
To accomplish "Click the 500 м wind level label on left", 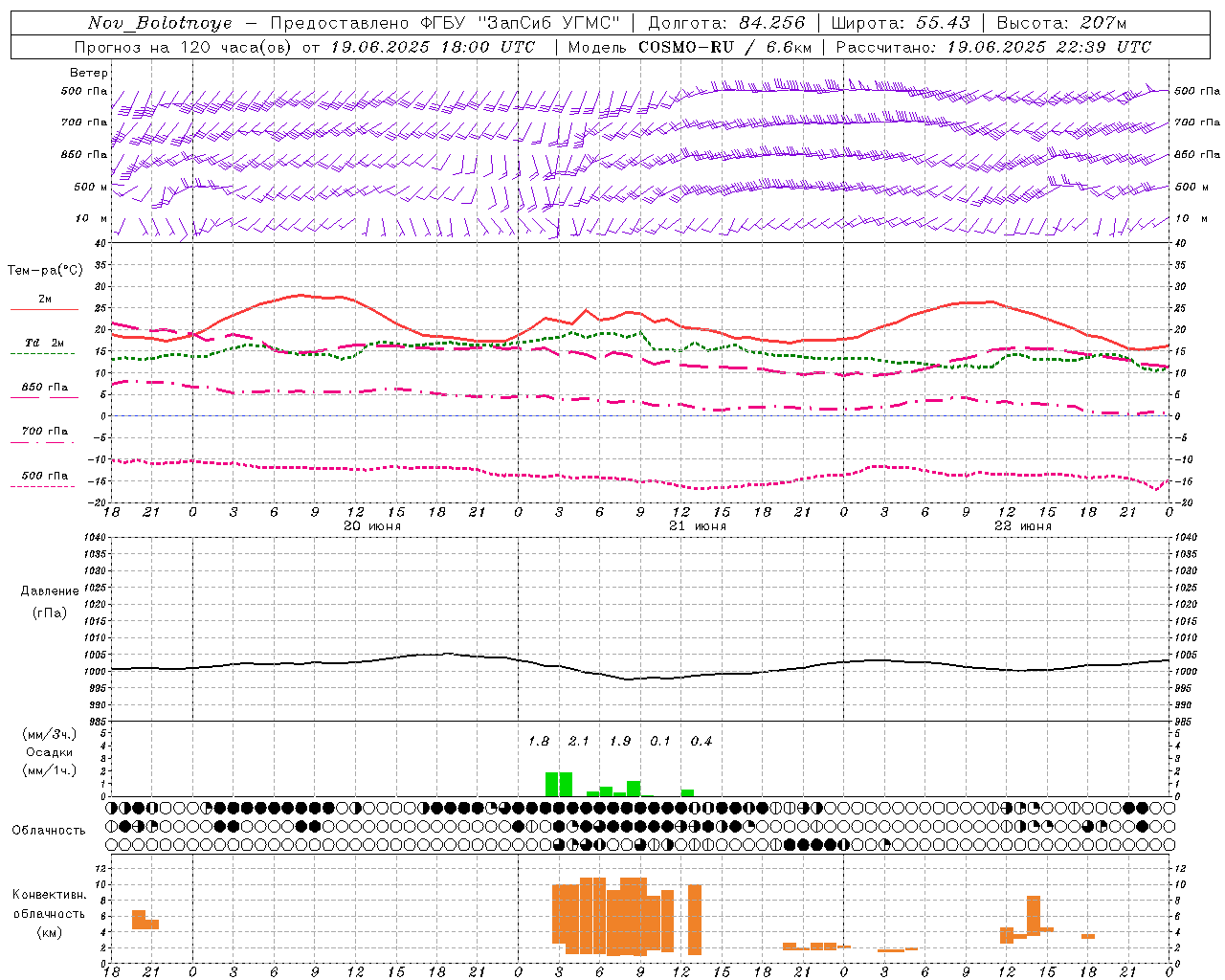I will click(x=92, y=187).
